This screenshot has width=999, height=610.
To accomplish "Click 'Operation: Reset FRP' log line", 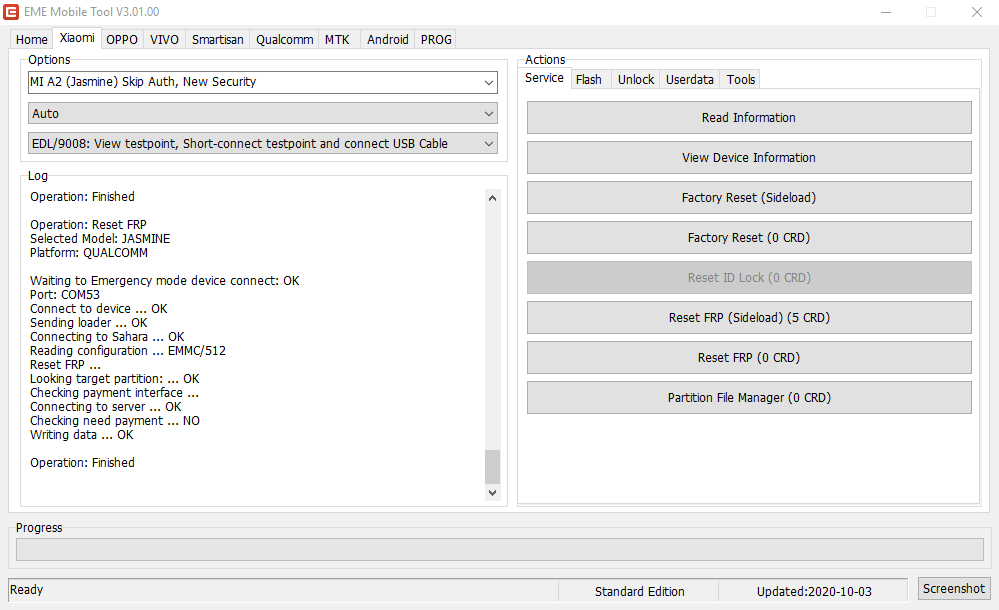I will (x=88, y=224).
